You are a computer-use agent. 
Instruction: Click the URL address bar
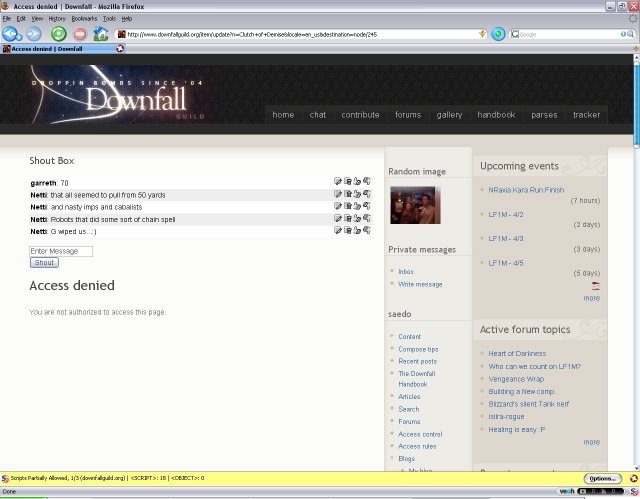point(302,34)
